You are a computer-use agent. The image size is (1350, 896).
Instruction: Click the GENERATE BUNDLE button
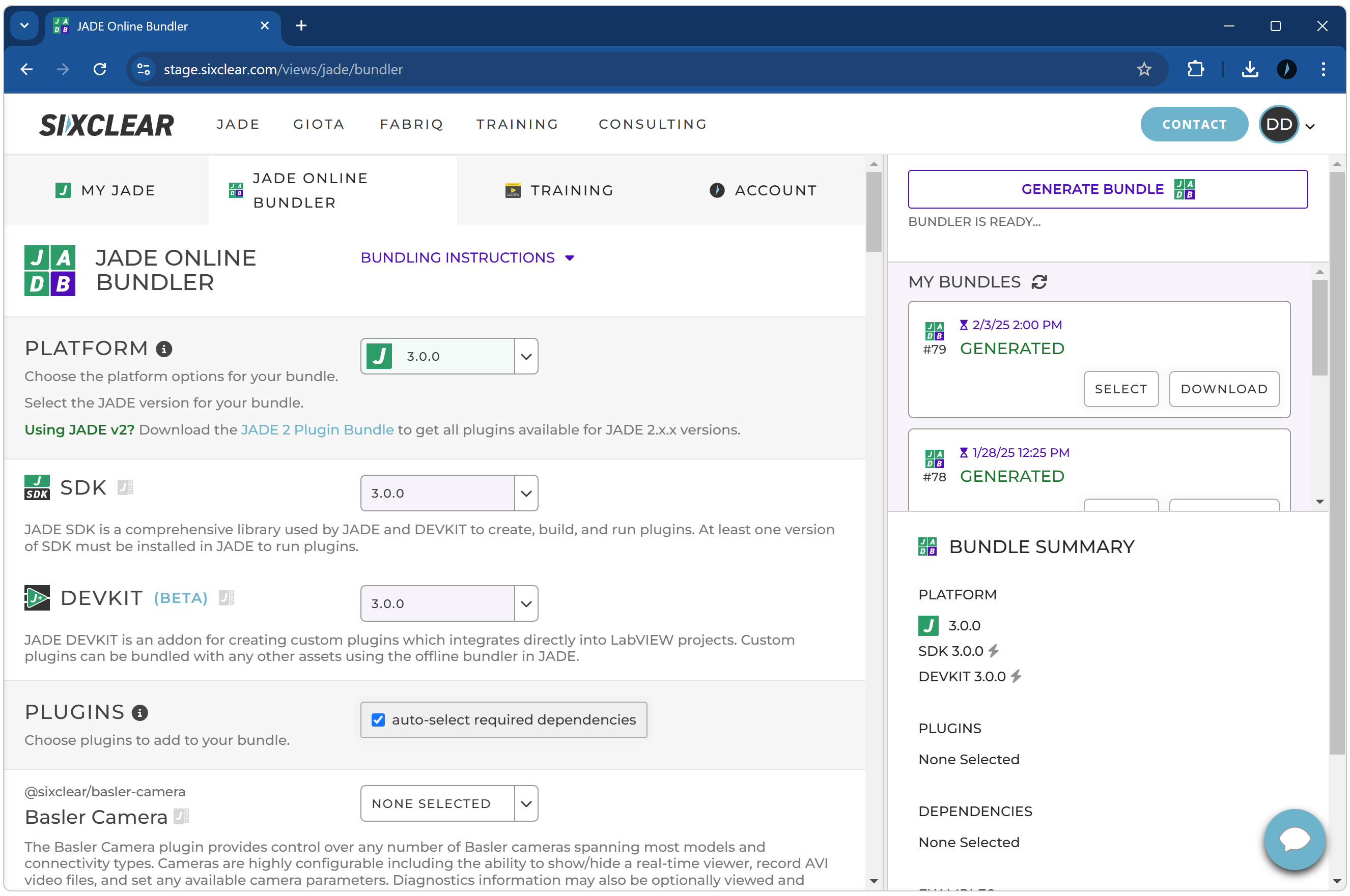[1108, 189]
